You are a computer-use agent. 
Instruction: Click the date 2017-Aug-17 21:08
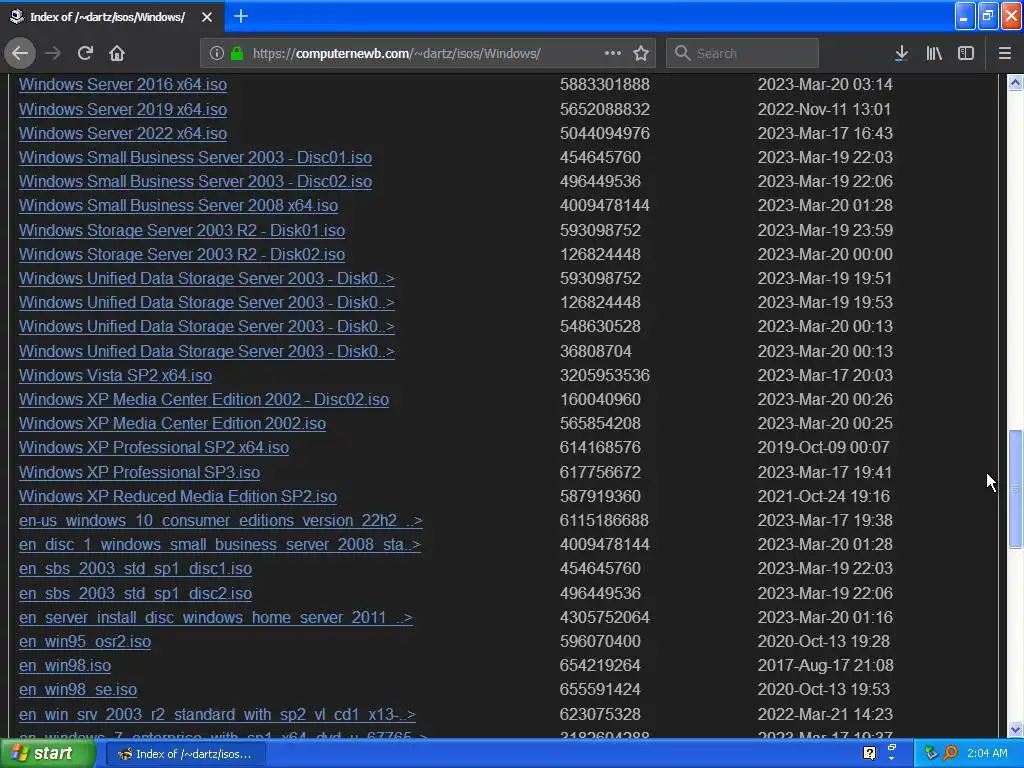tap(824, 665)
